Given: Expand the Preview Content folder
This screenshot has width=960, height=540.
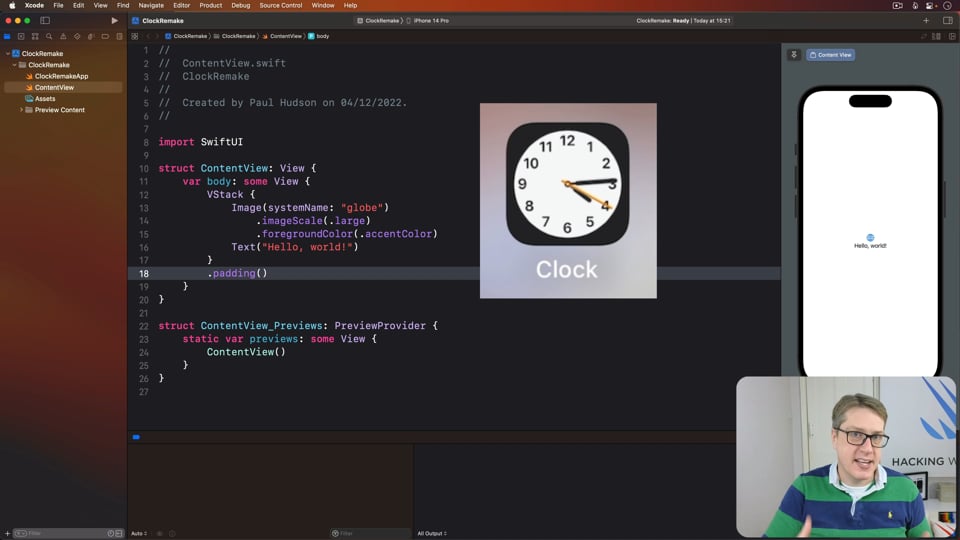Looking at the screenshot, I should point(21,110).
